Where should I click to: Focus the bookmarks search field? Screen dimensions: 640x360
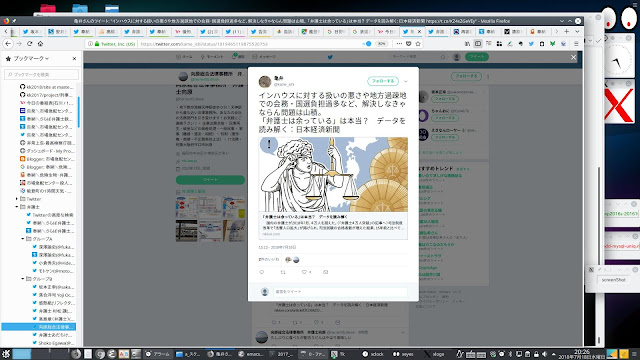42,74
